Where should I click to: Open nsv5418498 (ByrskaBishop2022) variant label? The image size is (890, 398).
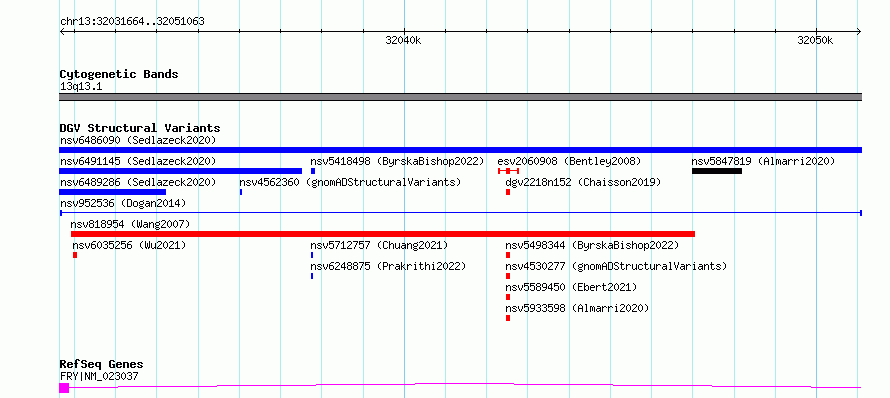397,161
